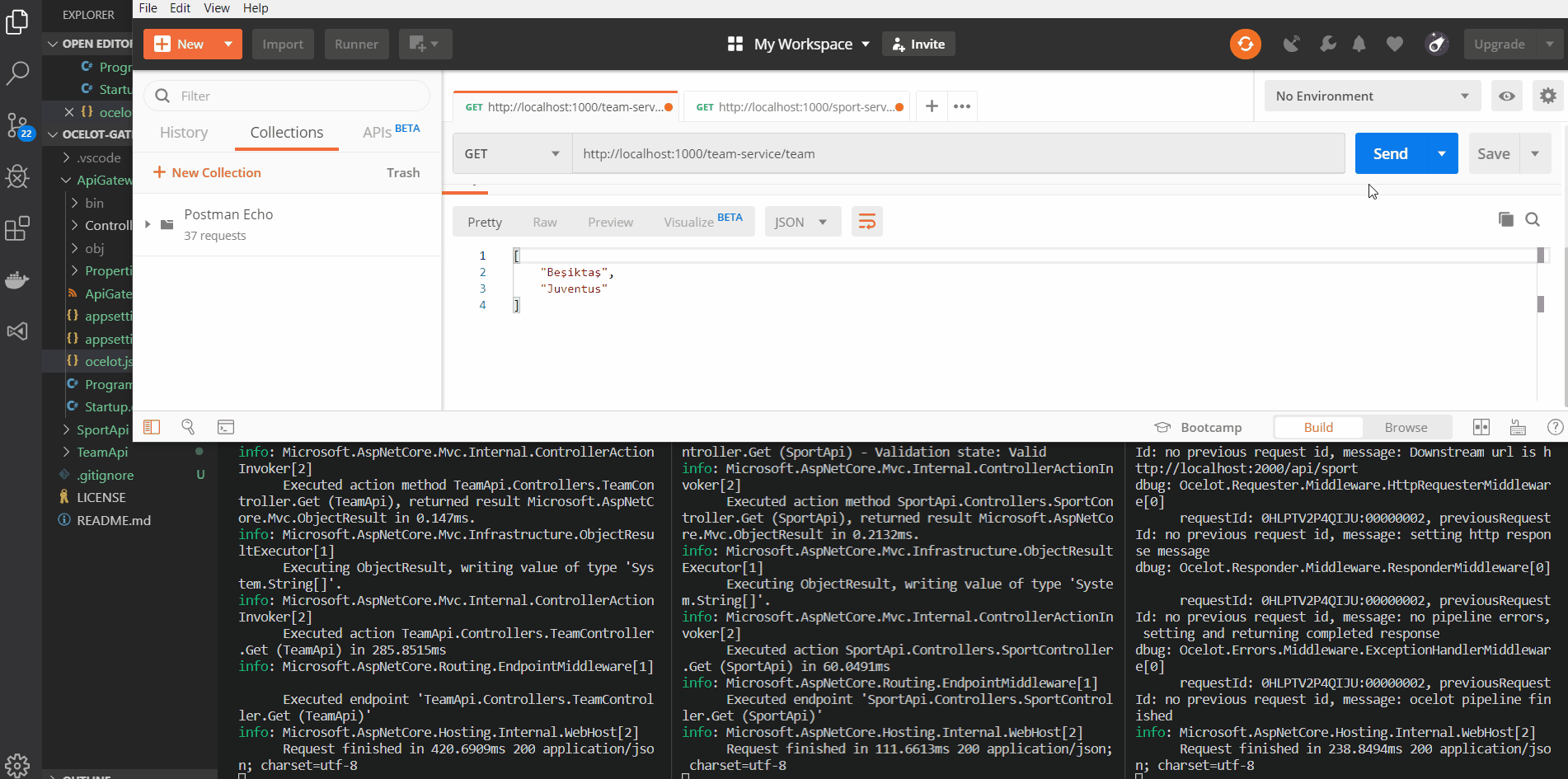Open the wrench settings icon in header

tap(1327, 44)
